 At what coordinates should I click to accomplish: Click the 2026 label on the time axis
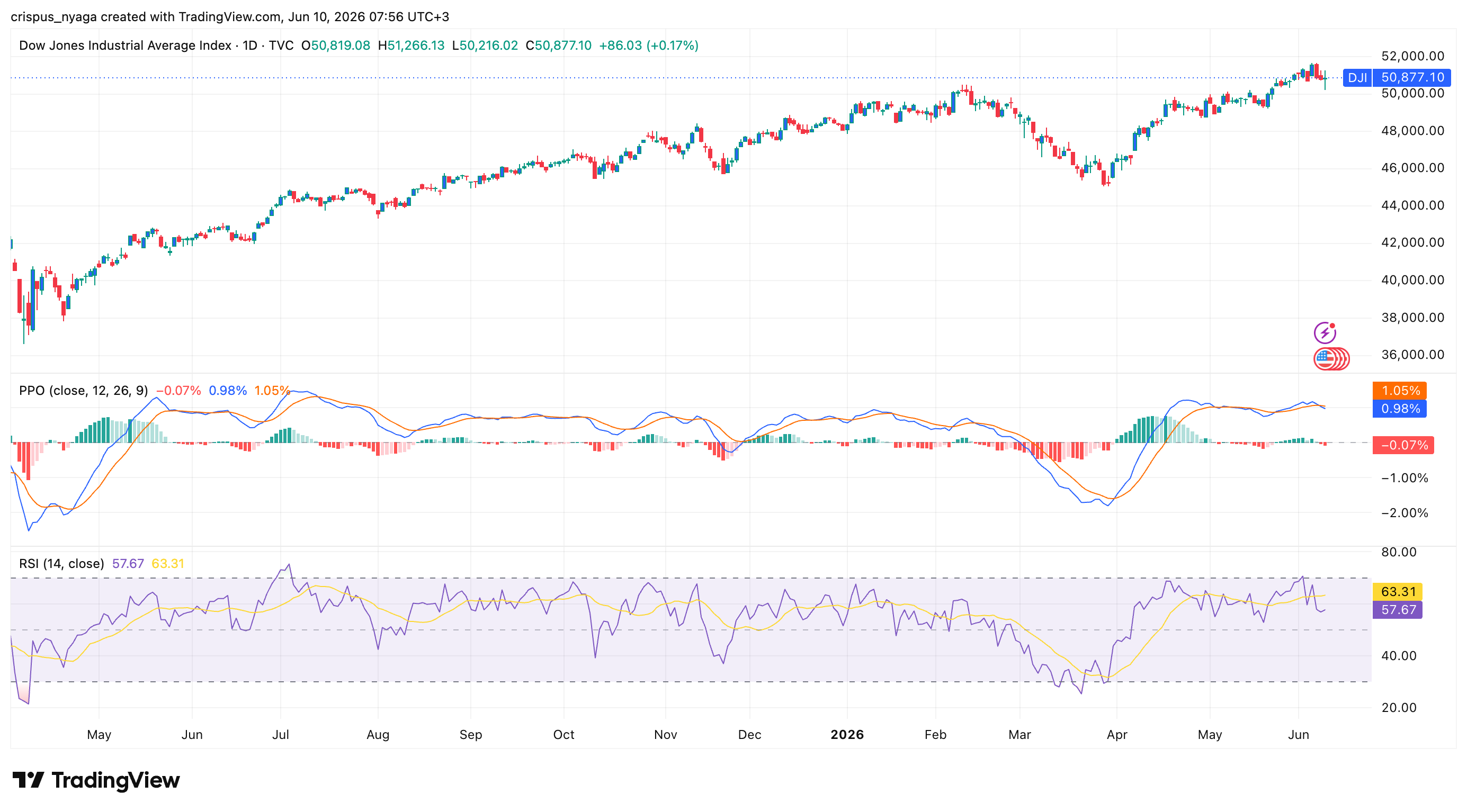click(847, 735)
